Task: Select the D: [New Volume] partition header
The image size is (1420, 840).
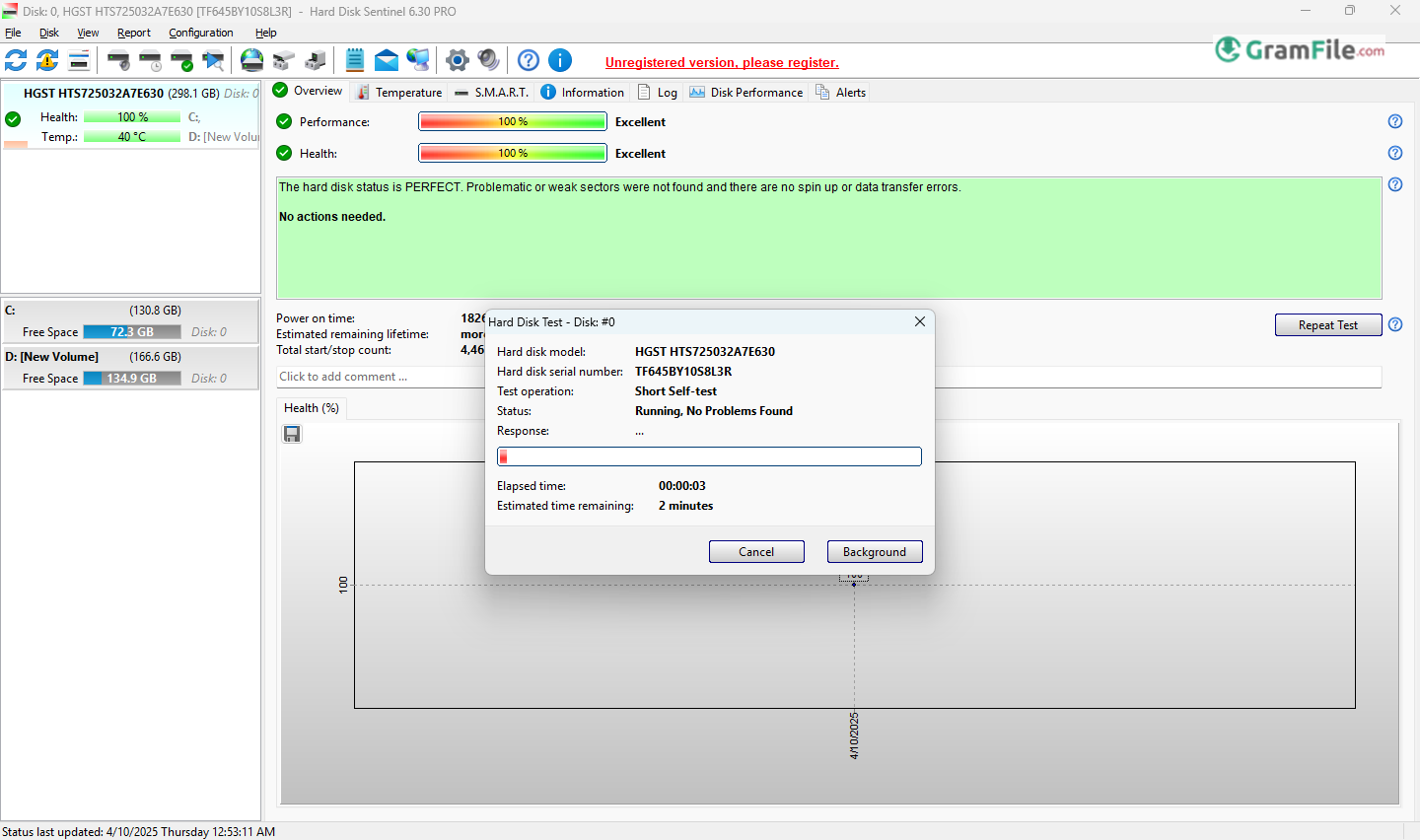Action: (130, 357)
